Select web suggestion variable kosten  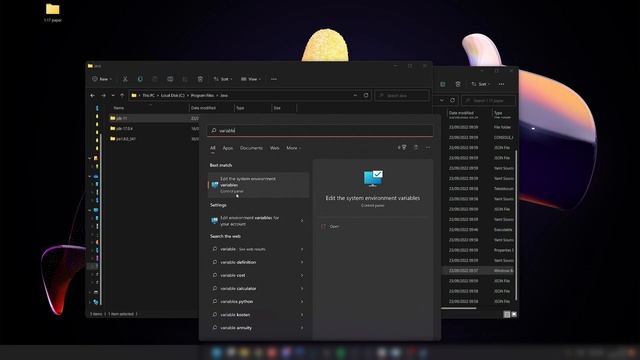point(258,315)
